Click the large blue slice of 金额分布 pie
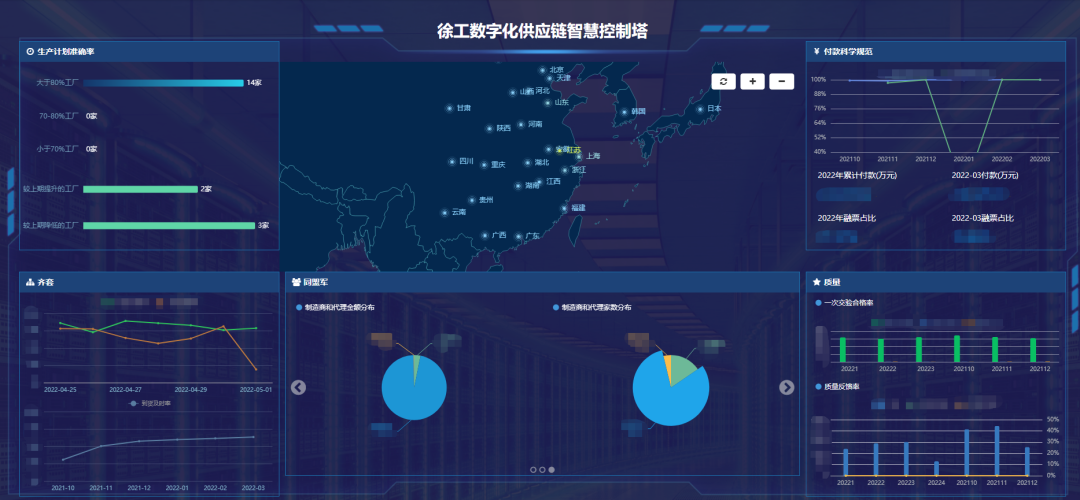The width and height of the screenshot is (1080, 500). point(413,393)
